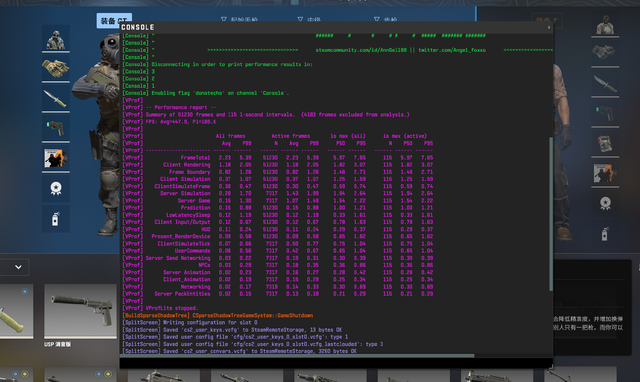This screenshot has width=640, height=382.
Task: Click the Client_Animation row
Action: pyautogui.click(x=278, y=280)
